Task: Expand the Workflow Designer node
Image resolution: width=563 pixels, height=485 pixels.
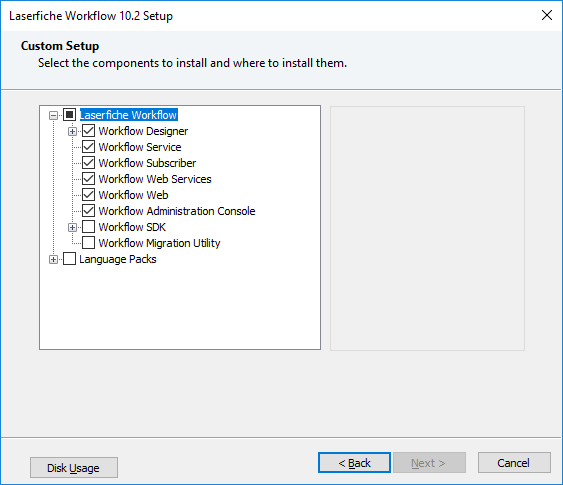Action: [72, 131]
